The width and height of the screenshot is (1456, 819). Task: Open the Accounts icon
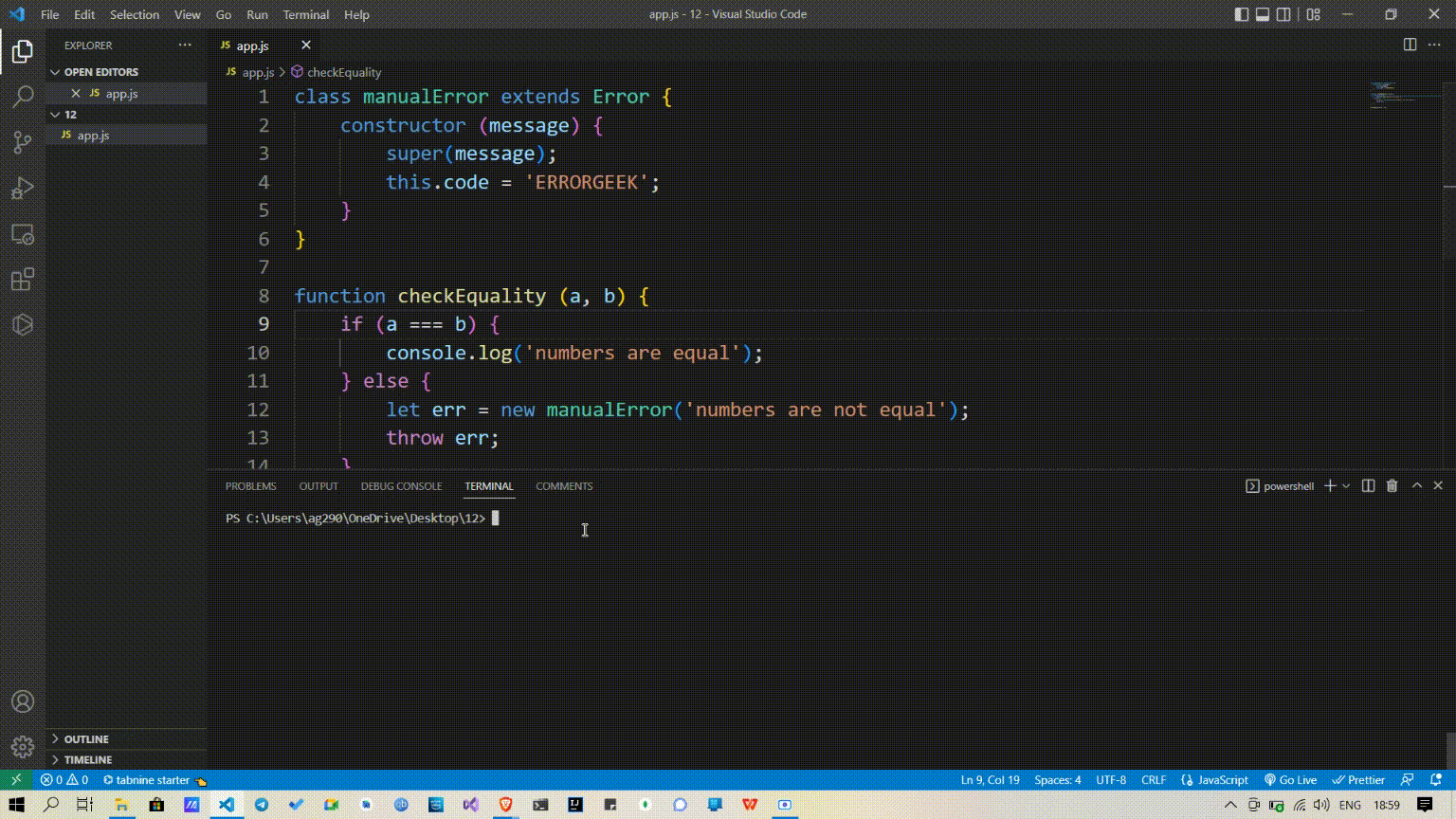[23, 701]
